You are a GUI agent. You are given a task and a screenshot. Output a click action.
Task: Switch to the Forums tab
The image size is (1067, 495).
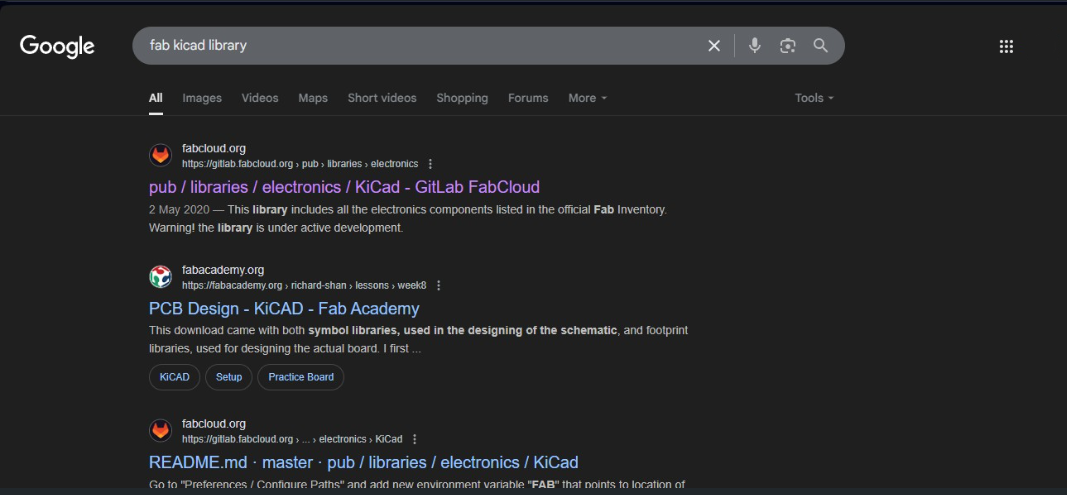528,98
